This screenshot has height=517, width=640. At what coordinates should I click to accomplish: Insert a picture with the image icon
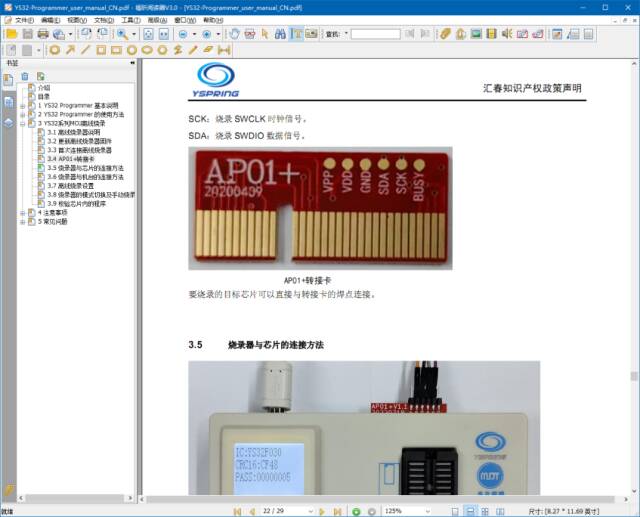click(476, 34)
